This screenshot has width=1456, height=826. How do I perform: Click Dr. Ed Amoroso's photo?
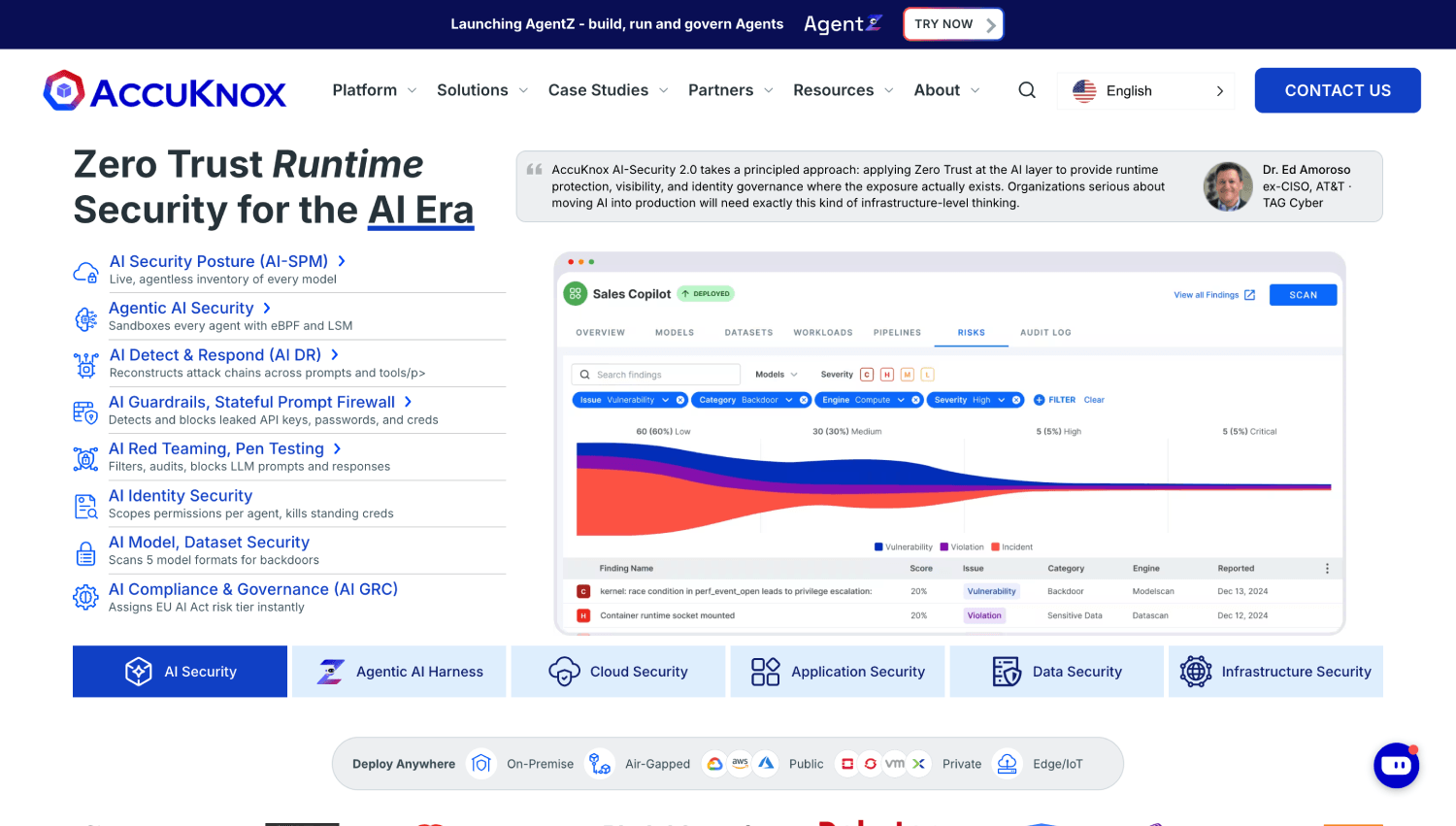tap(1228, 186)
